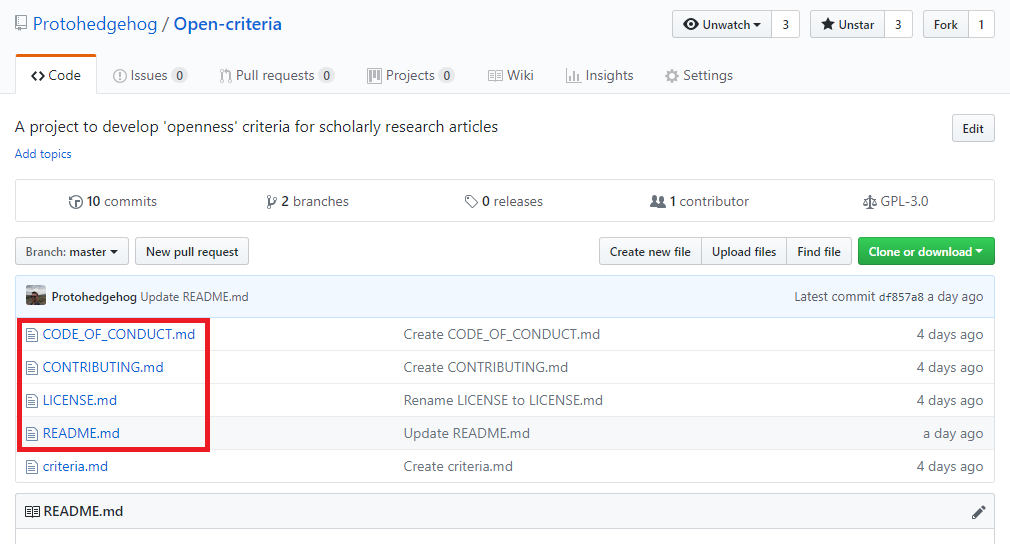Open the Clone or download dropdown

[x=926, y=252]
